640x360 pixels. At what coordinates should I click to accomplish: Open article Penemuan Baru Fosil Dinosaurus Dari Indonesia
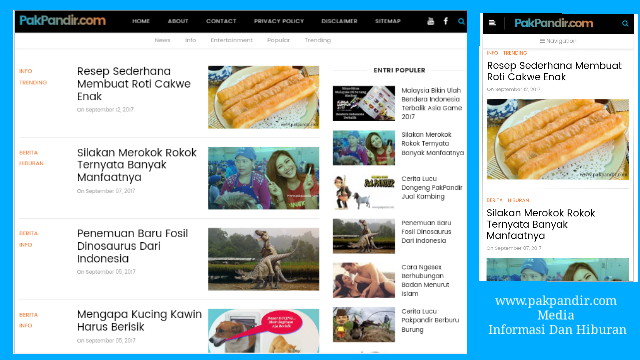click(x=133, y=246)
